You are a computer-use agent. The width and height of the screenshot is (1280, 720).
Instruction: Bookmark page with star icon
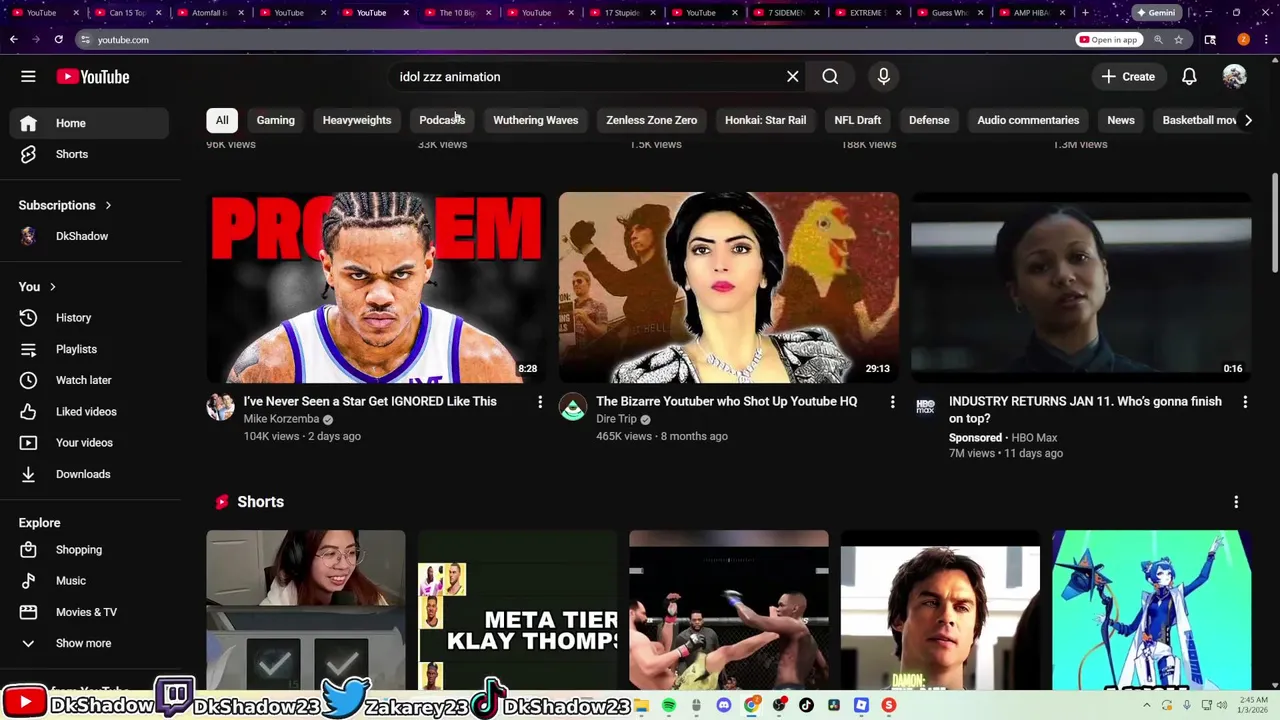point(1179,40)
